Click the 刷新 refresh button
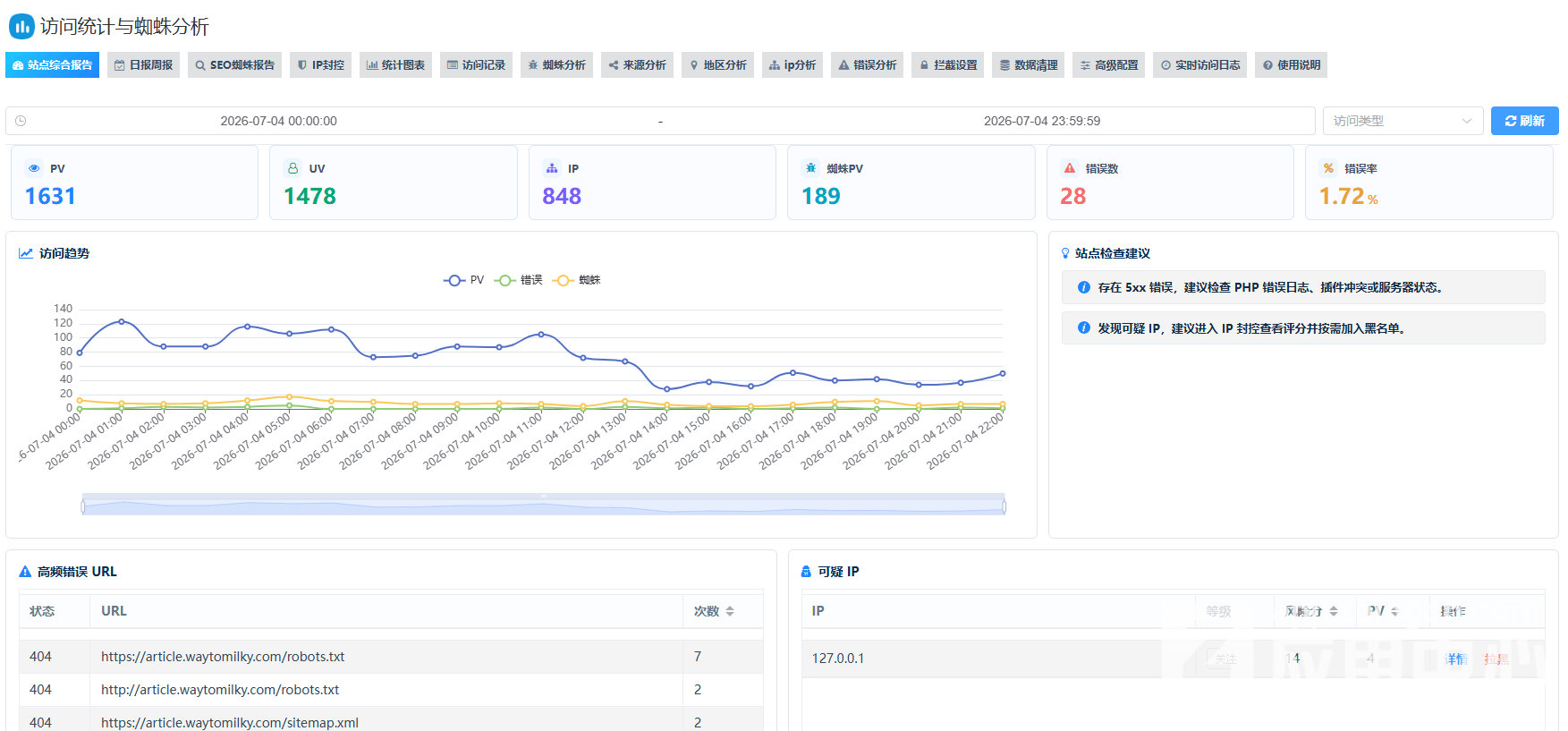 1524,121
